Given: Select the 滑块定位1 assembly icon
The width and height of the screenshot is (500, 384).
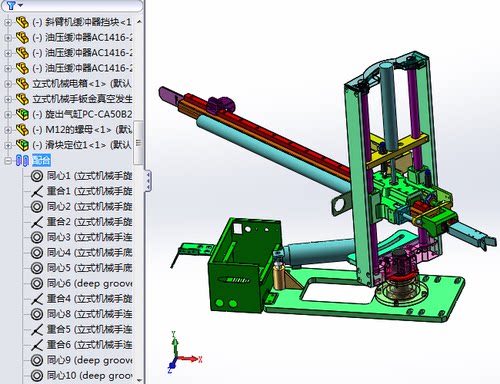Looking at the screenshot, I should 22,145.
